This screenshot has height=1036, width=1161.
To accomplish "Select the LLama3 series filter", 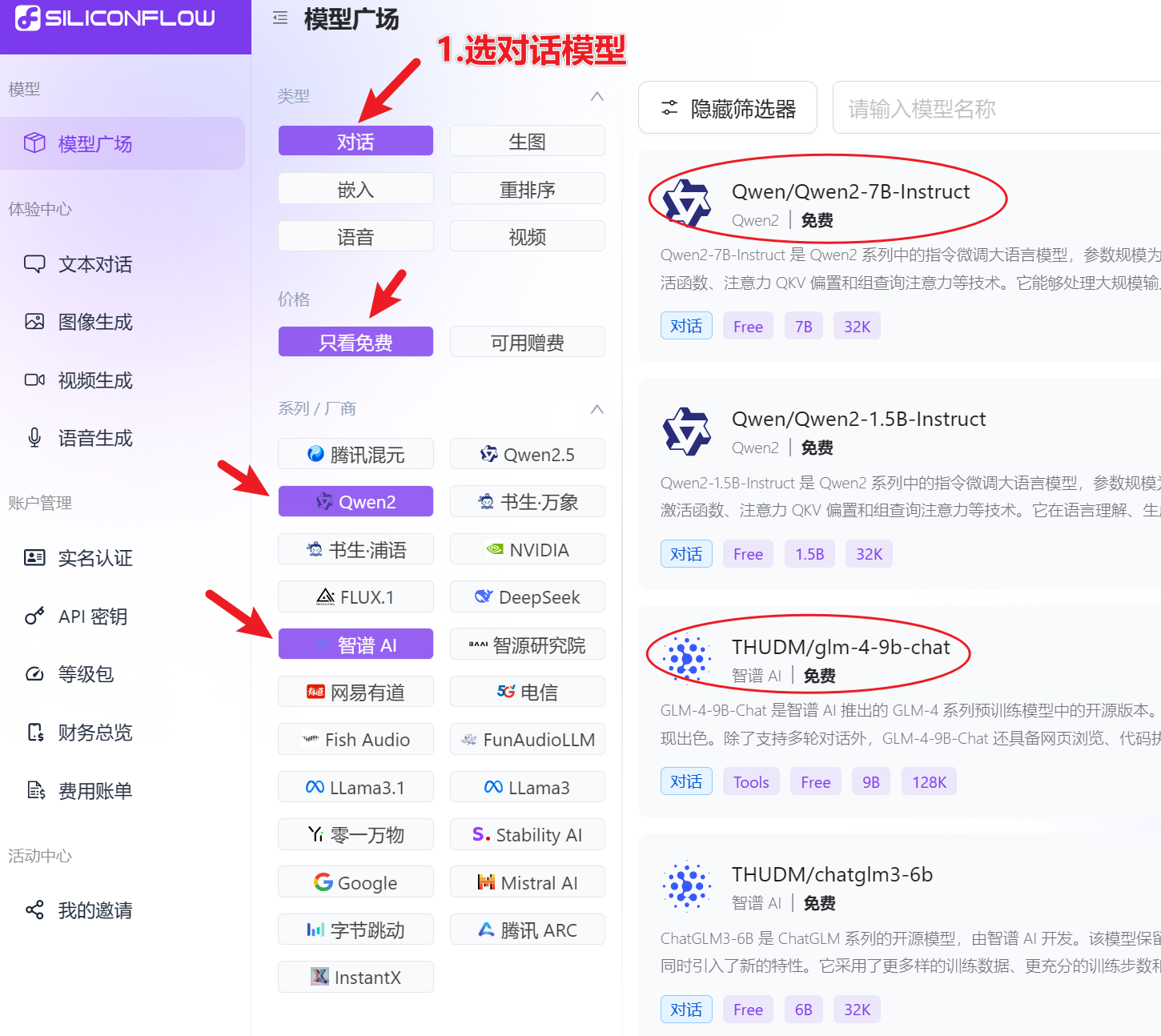I will pyautogui.click(x=528, y=787).
